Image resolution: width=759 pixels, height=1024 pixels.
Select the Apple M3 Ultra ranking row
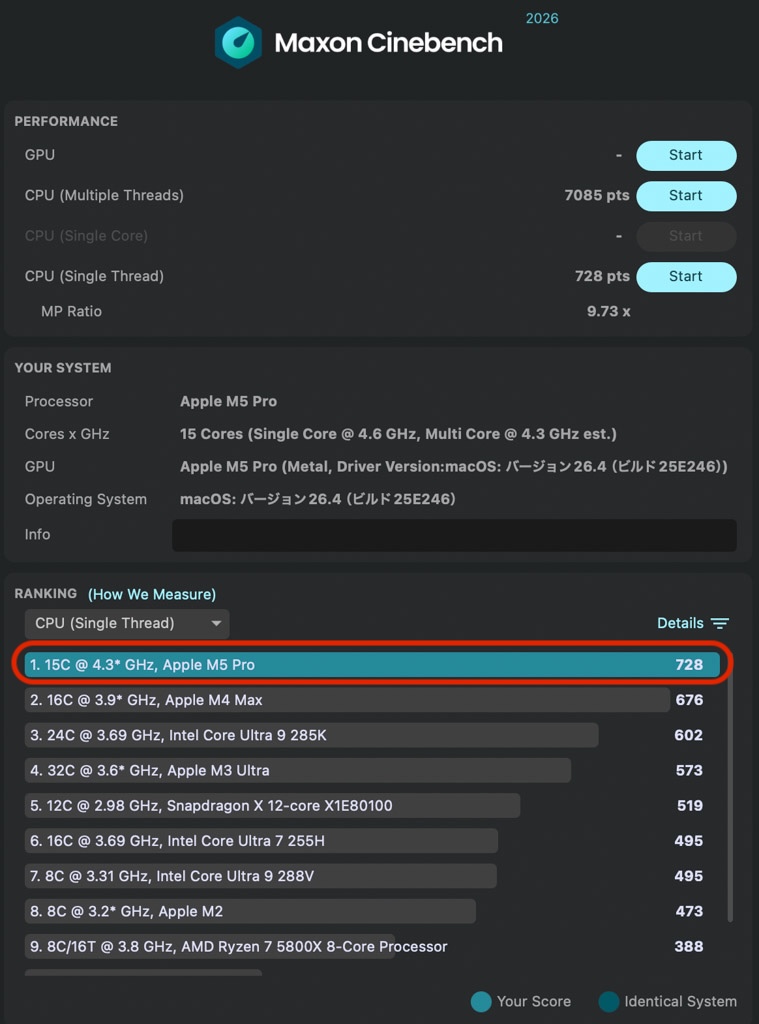(x=298, y=770)
